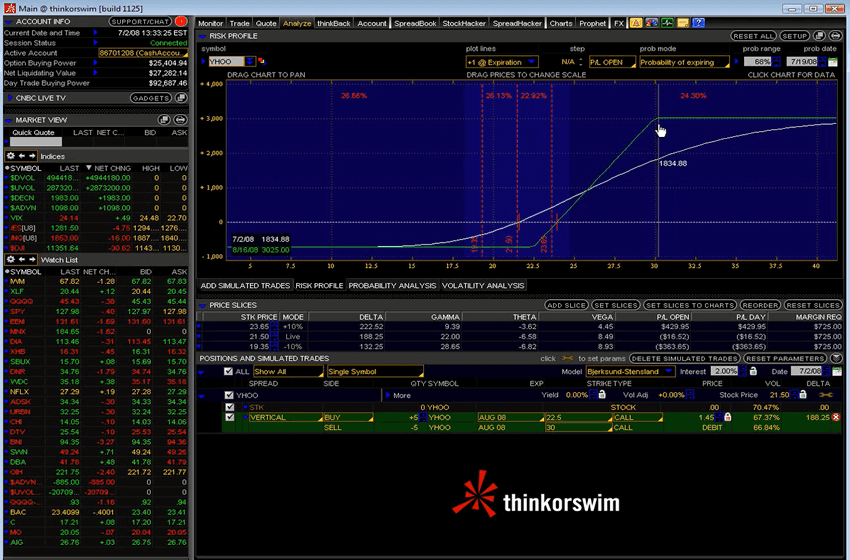The image size is (850, 560).
Task: Click the Quick Quote symbol input field
Action: tap(36, 142)
